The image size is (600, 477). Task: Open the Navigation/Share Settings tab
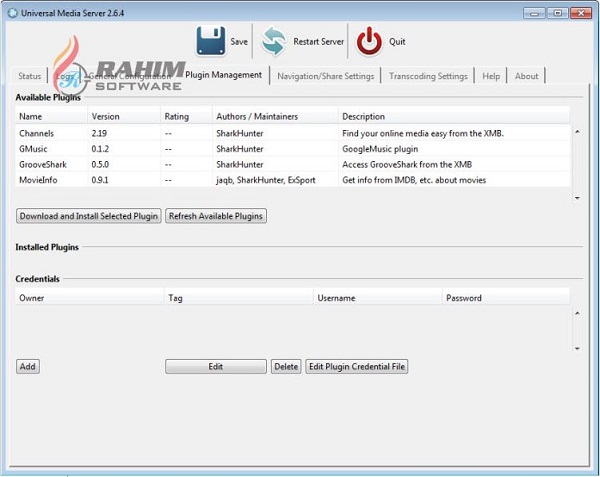click(326, 76)
